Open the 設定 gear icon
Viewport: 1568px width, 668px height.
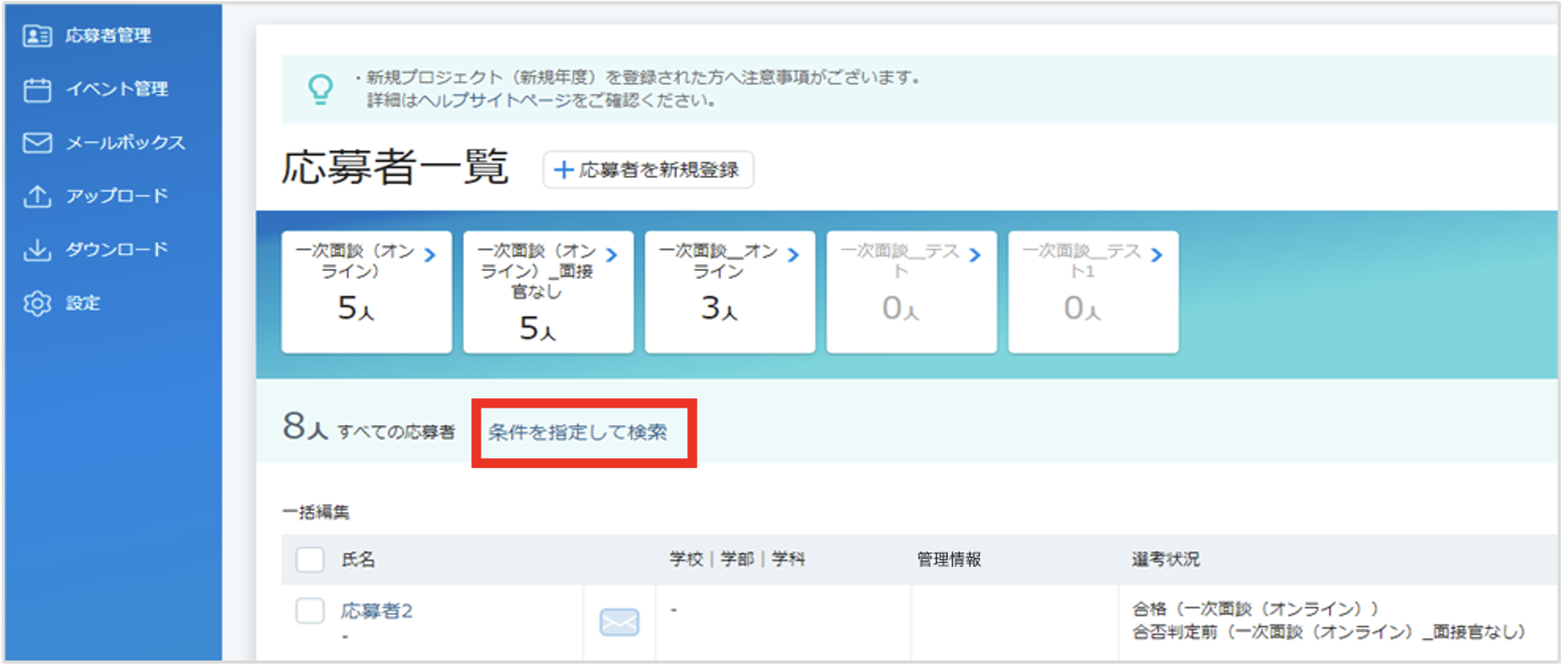click(37, 303)
